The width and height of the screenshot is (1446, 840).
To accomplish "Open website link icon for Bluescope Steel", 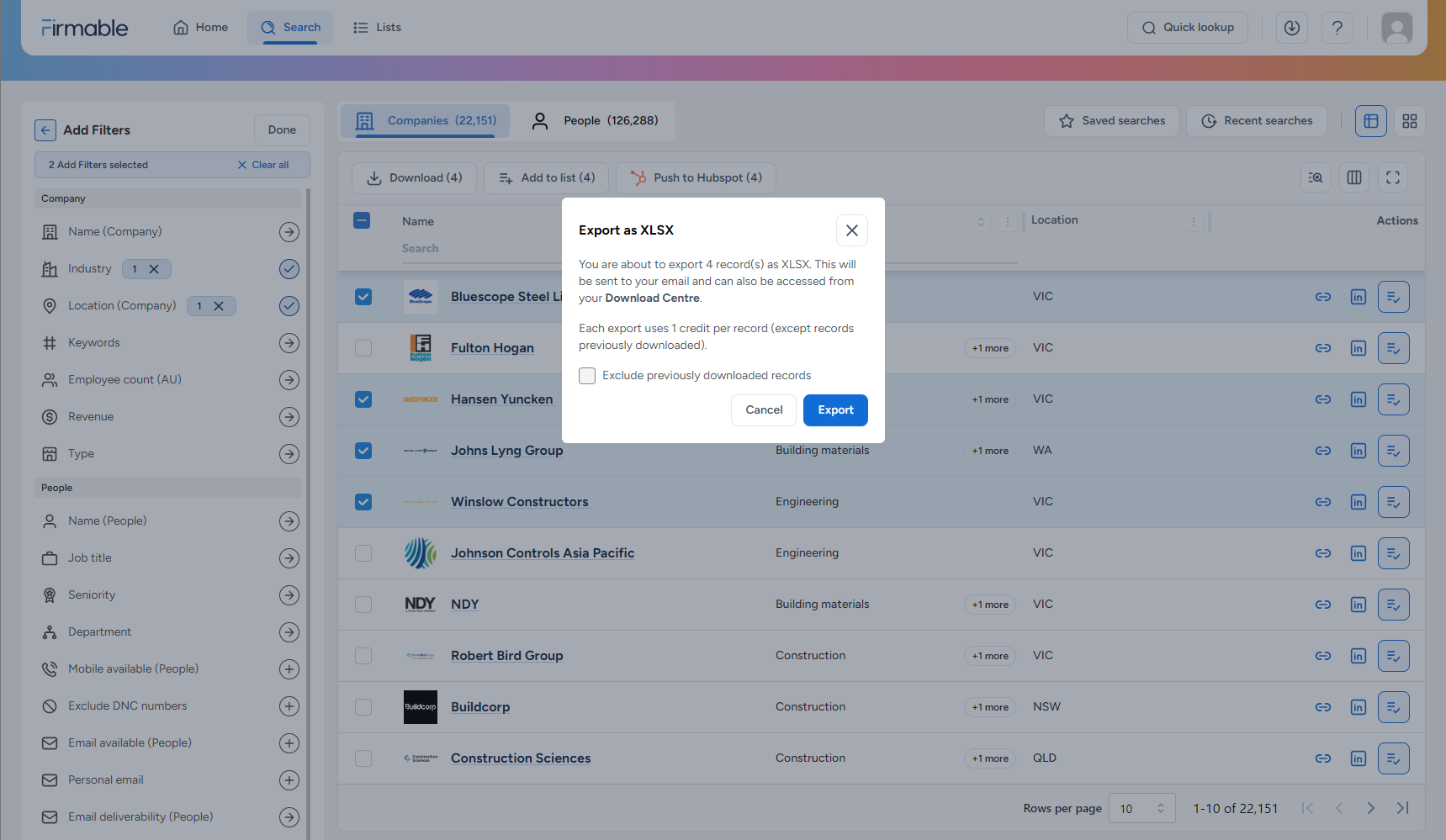I will [x=1323, y=297].
